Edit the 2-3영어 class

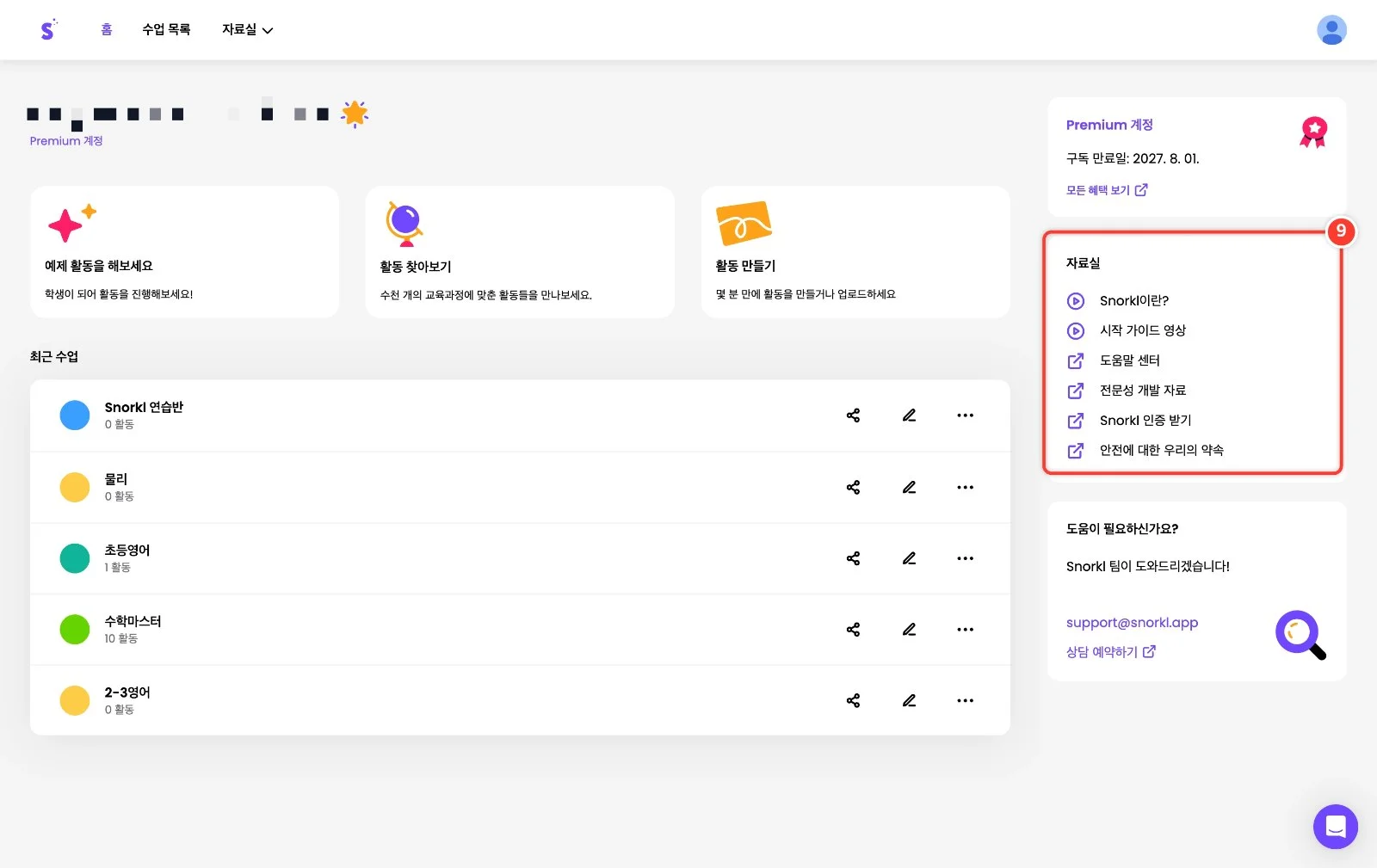point(909,700)
